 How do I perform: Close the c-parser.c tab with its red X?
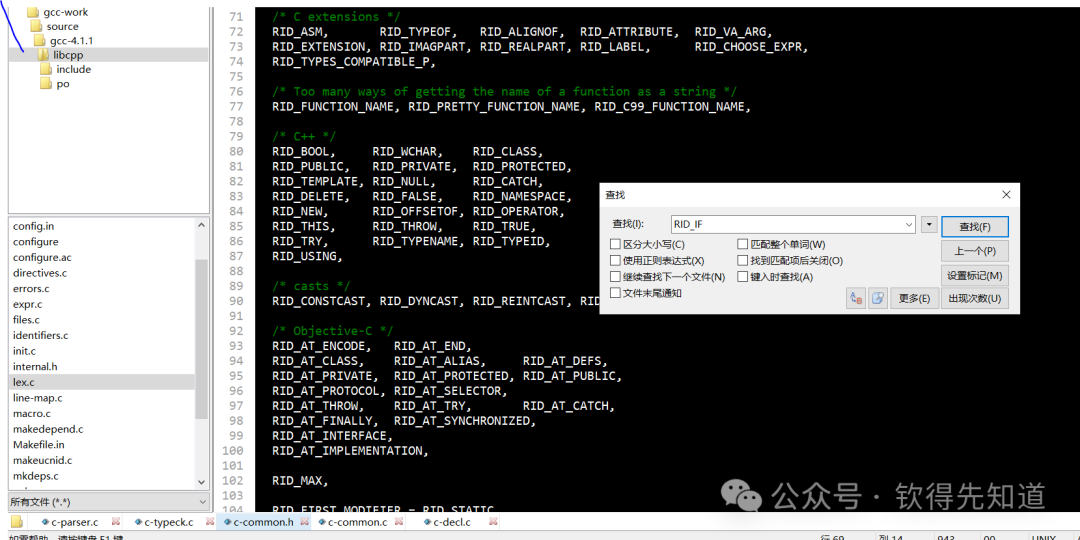pos(116,522)
